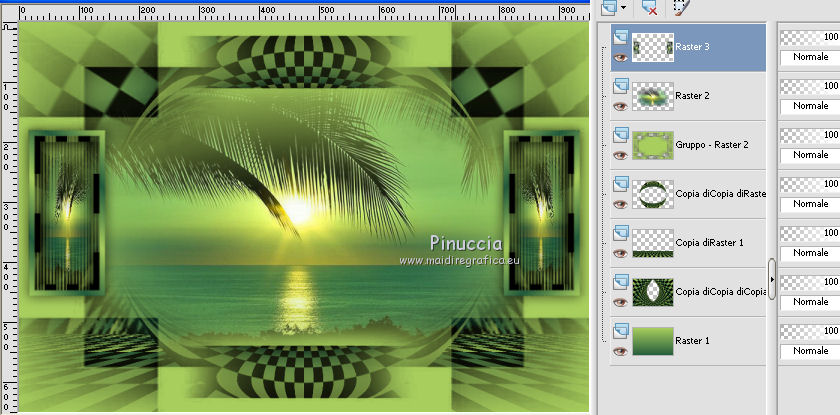
Task: Adjust opacity slider of checkered Copia diCopia diCopia layer
Action: coord(810,282)
